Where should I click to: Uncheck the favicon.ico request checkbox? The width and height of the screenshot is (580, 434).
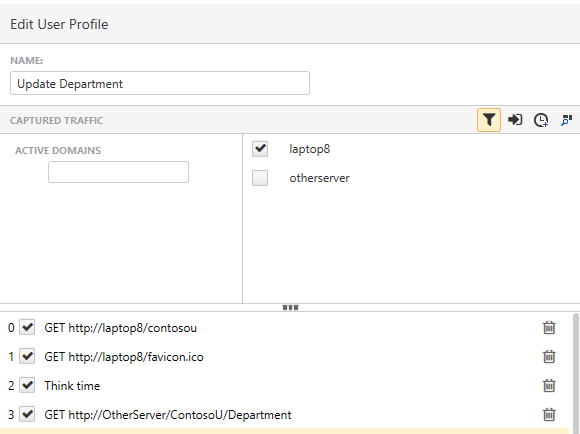click(x=27, y=356)
